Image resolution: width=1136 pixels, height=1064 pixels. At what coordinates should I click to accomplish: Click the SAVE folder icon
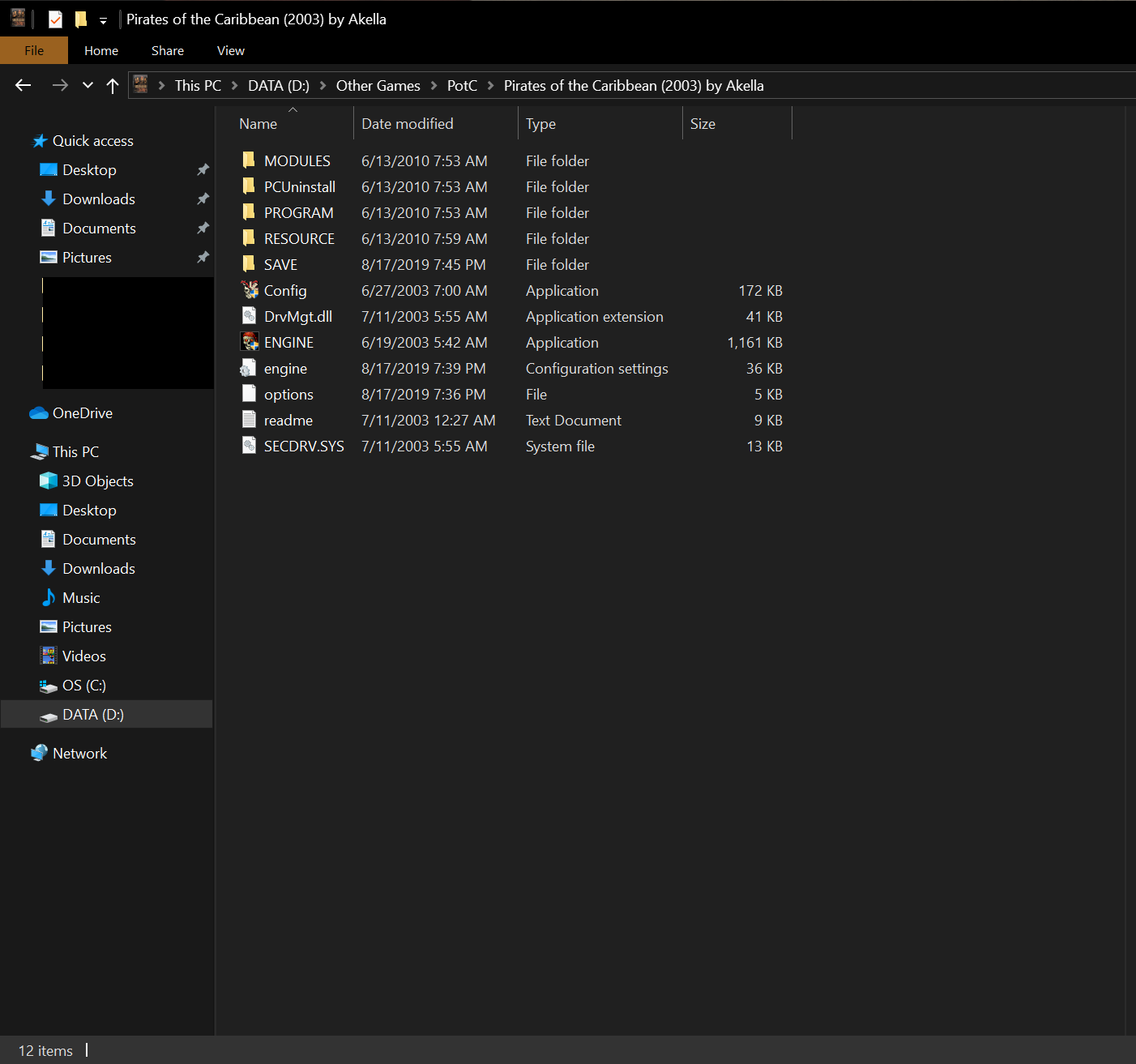[x=249, y=263]
